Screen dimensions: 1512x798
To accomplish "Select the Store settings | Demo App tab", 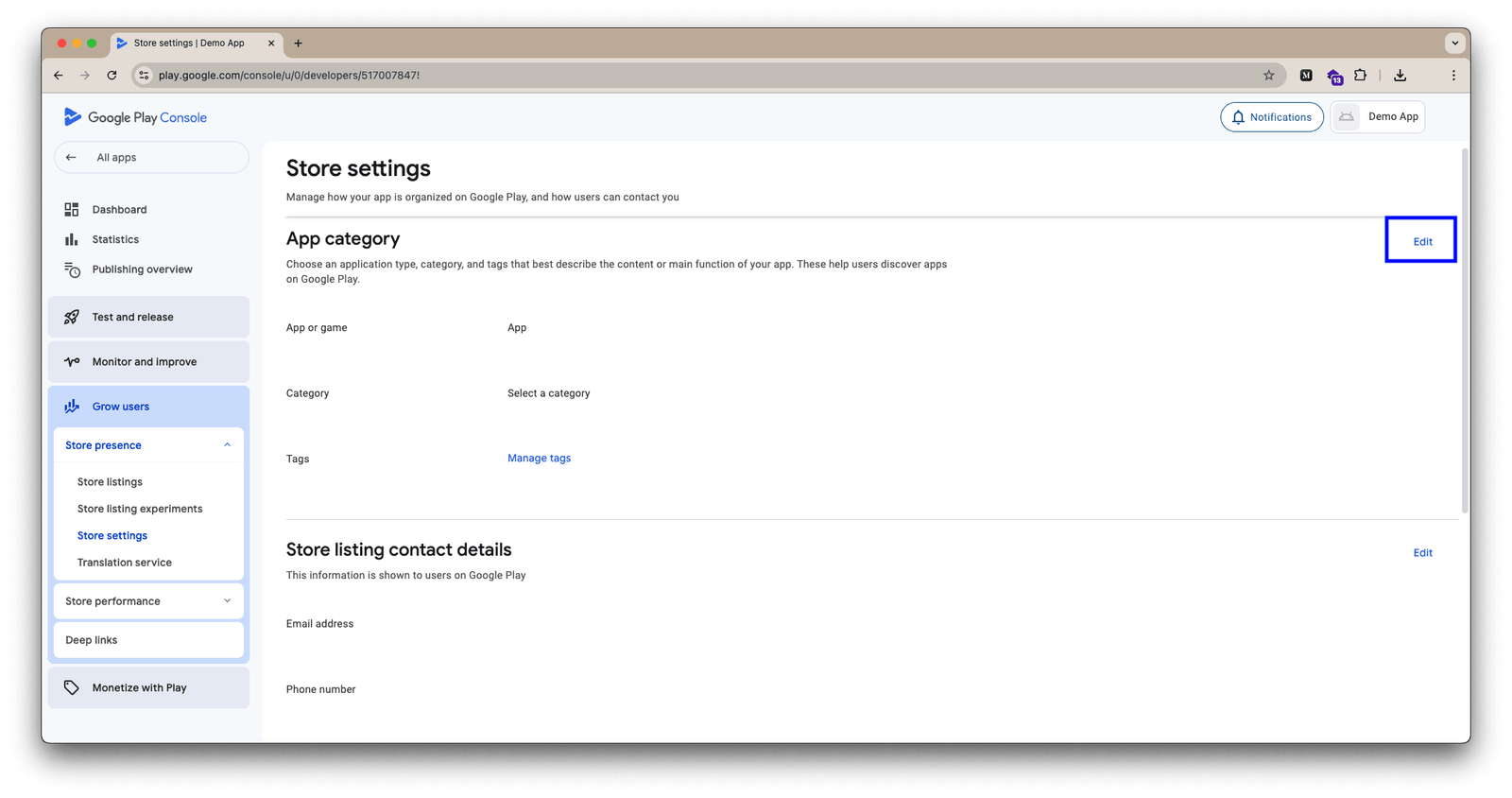I will click(196, 43).
